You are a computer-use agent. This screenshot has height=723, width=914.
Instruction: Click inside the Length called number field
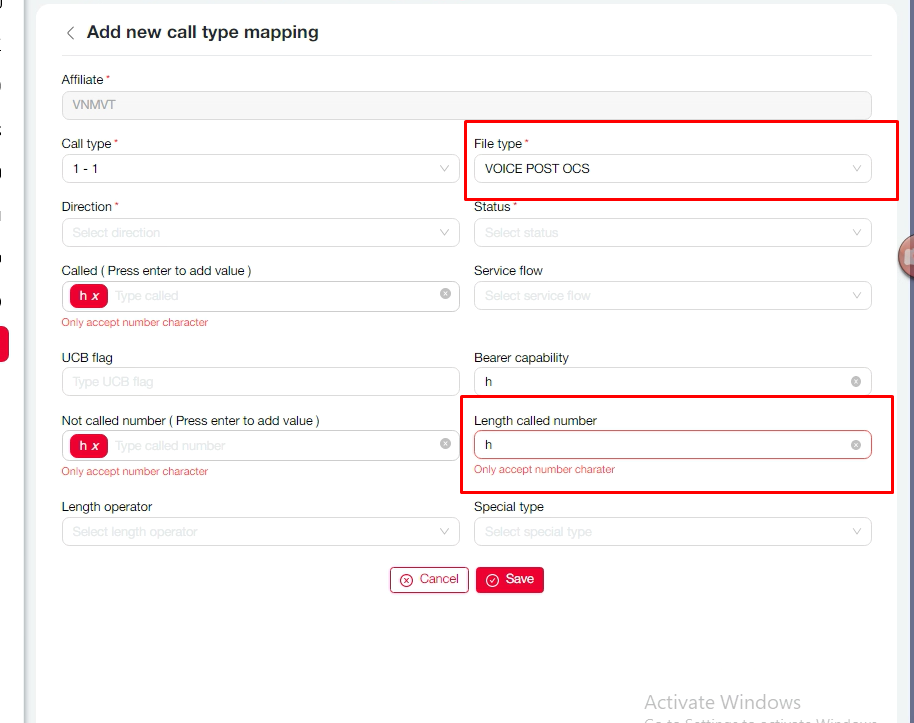click(660, 445)
